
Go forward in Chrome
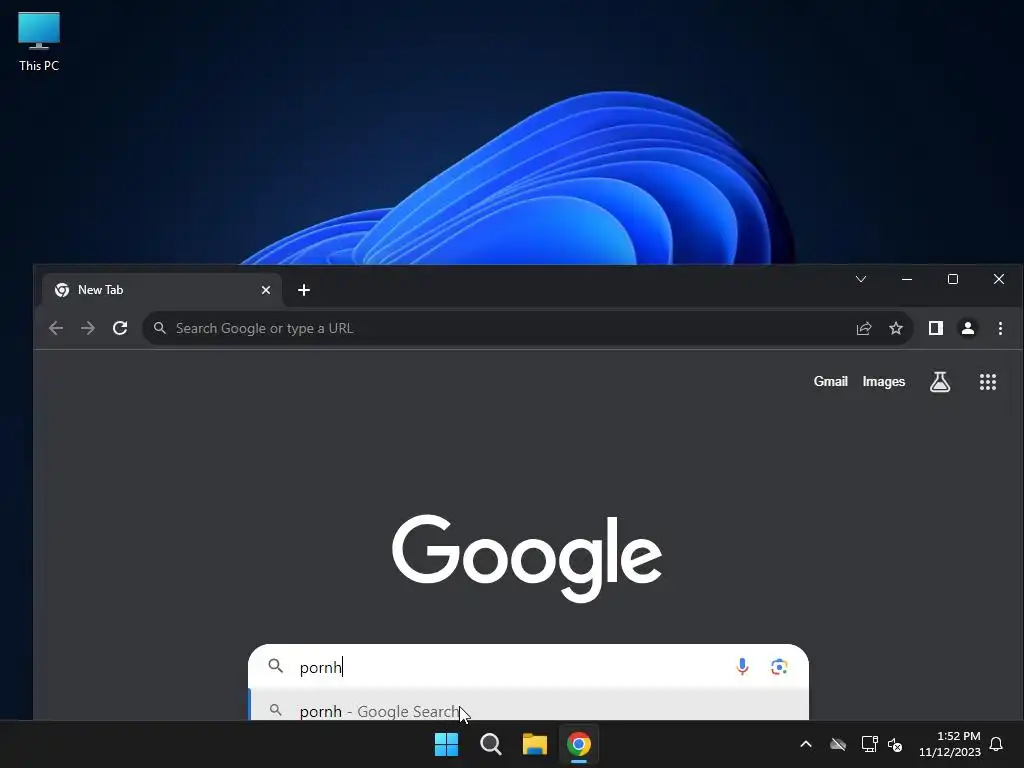coord(88,328)
